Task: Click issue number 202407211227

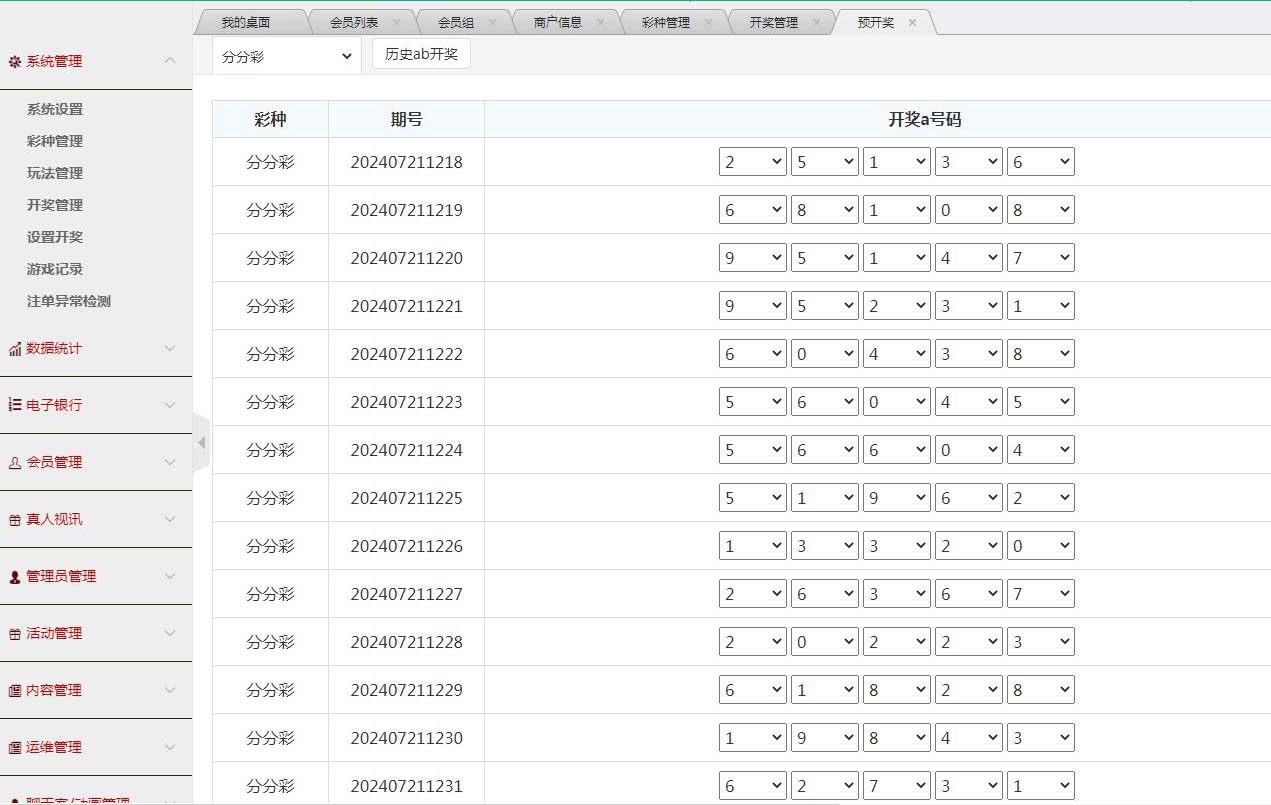Action: (407, 594)
